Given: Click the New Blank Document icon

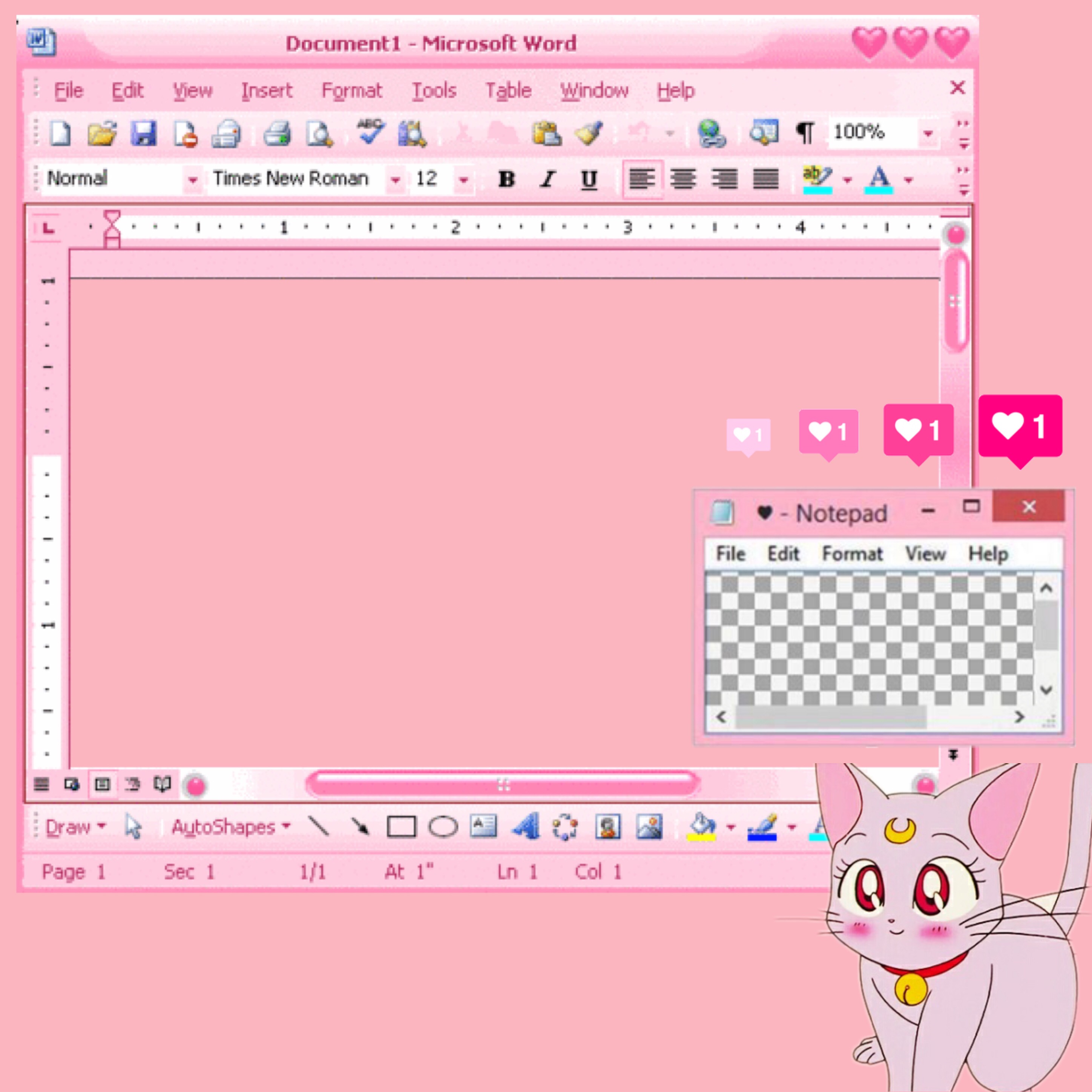Looking at the screenshot, I should 60,133.
